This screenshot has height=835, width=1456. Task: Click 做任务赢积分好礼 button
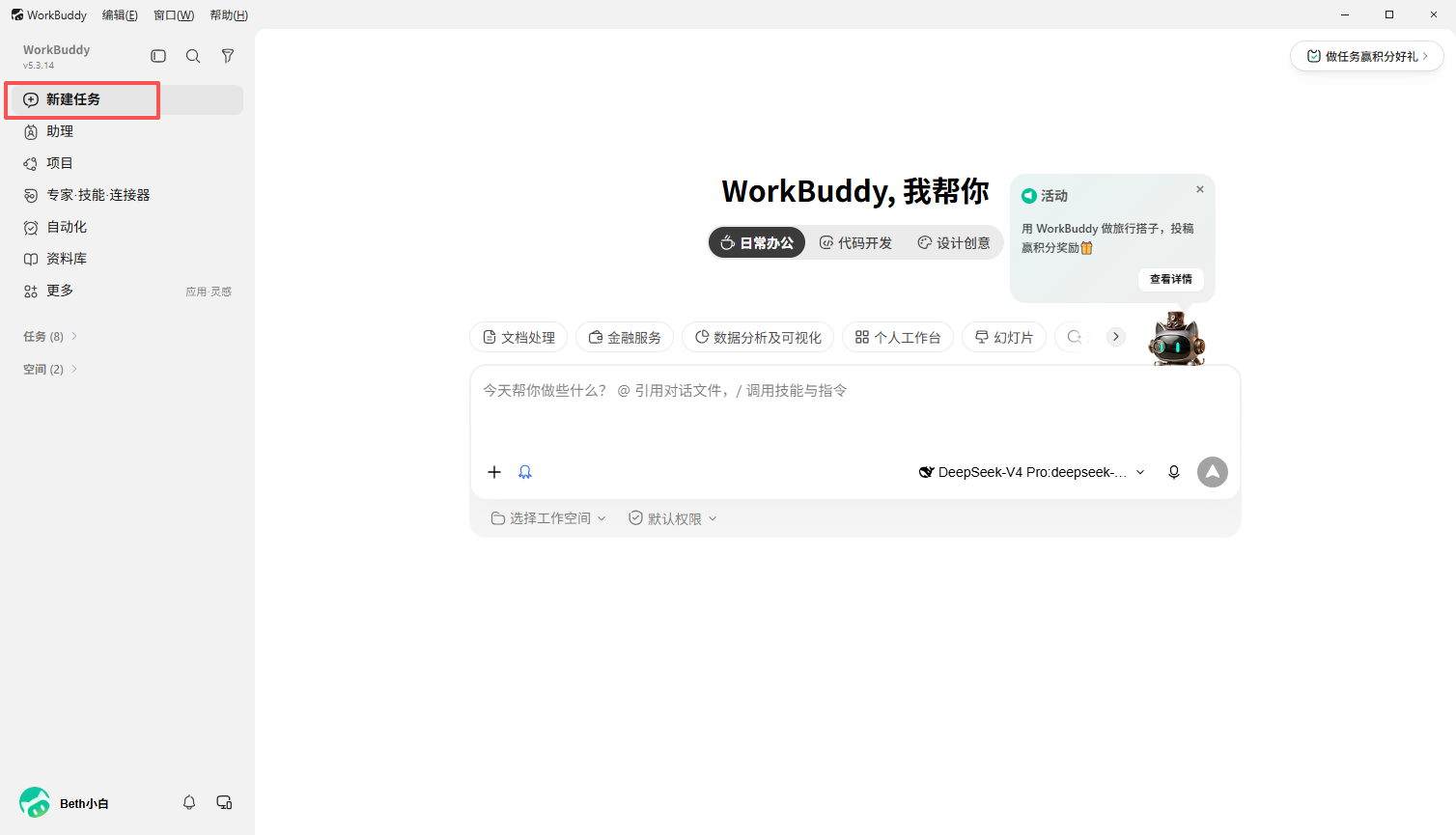[1367, 56]
